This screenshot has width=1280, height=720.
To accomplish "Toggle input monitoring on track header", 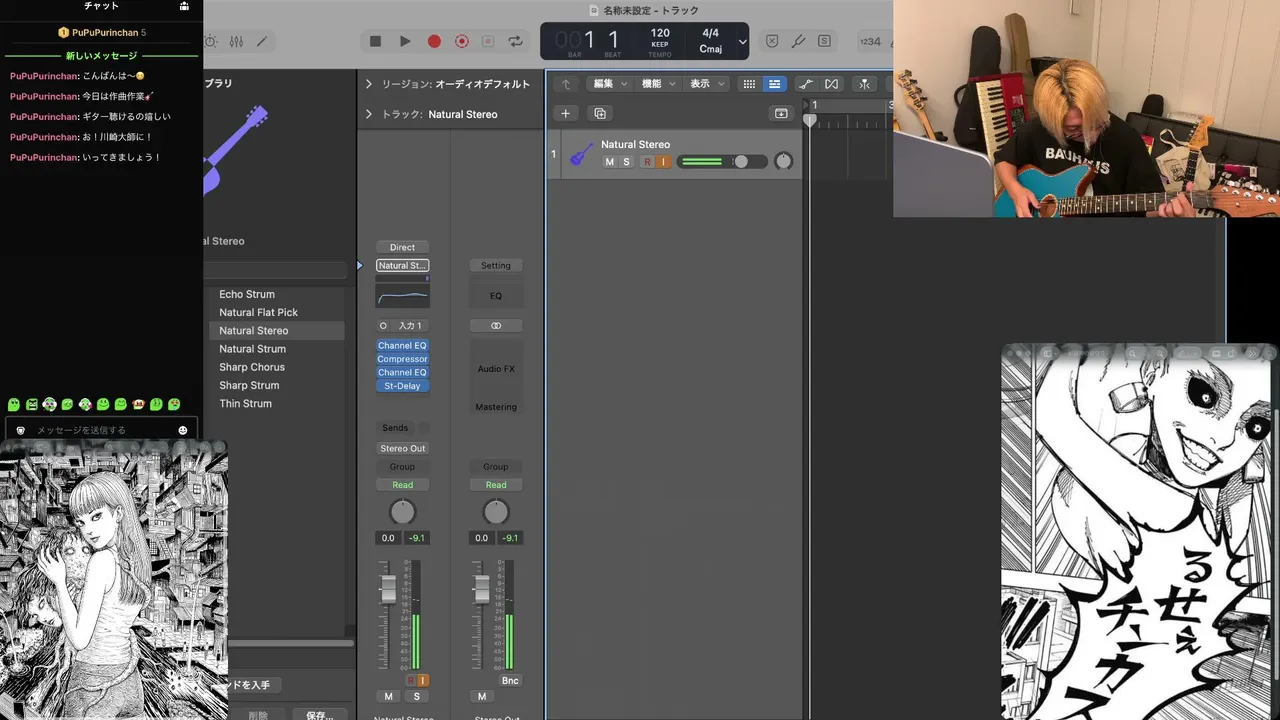I will pos(662,162).
